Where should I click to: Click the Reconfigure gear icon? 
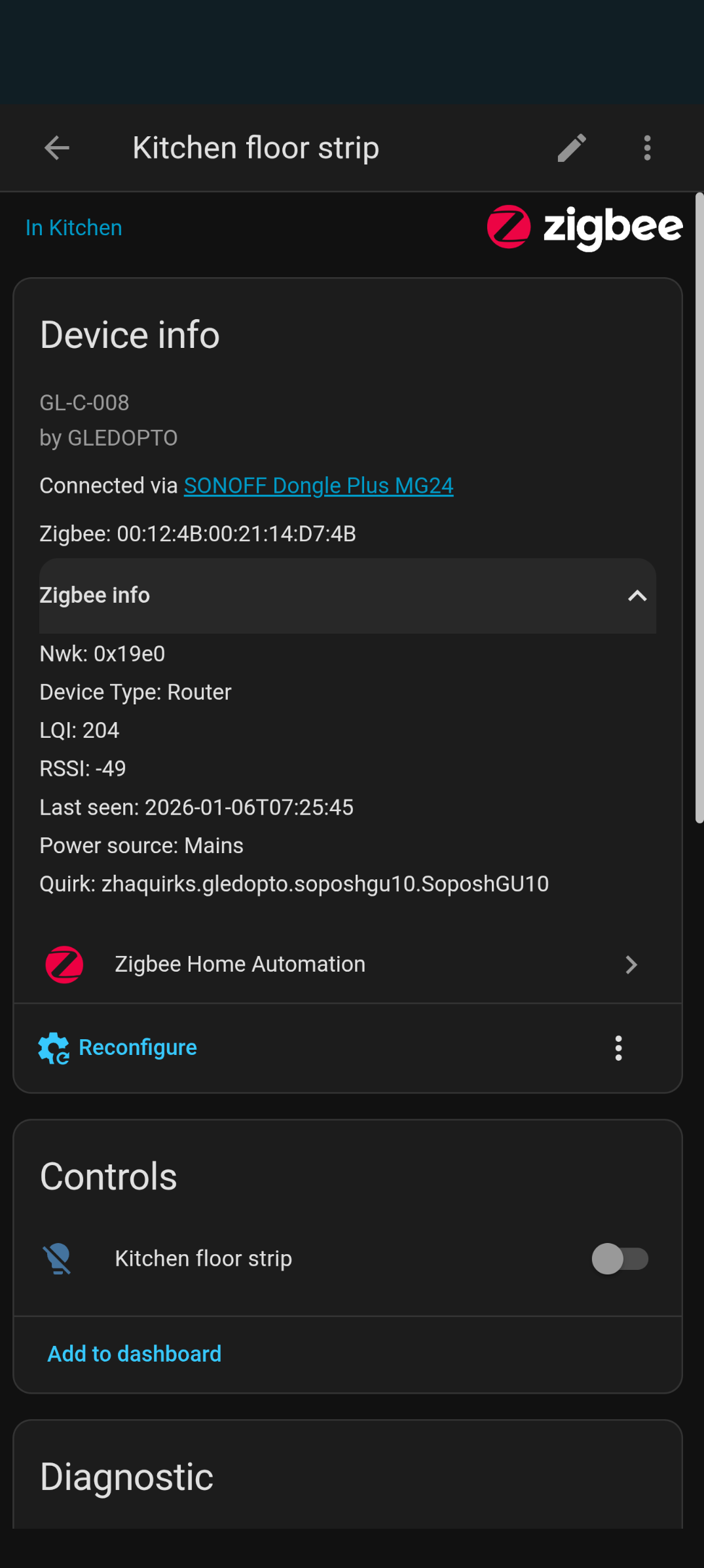click(x=54, y=1048)
